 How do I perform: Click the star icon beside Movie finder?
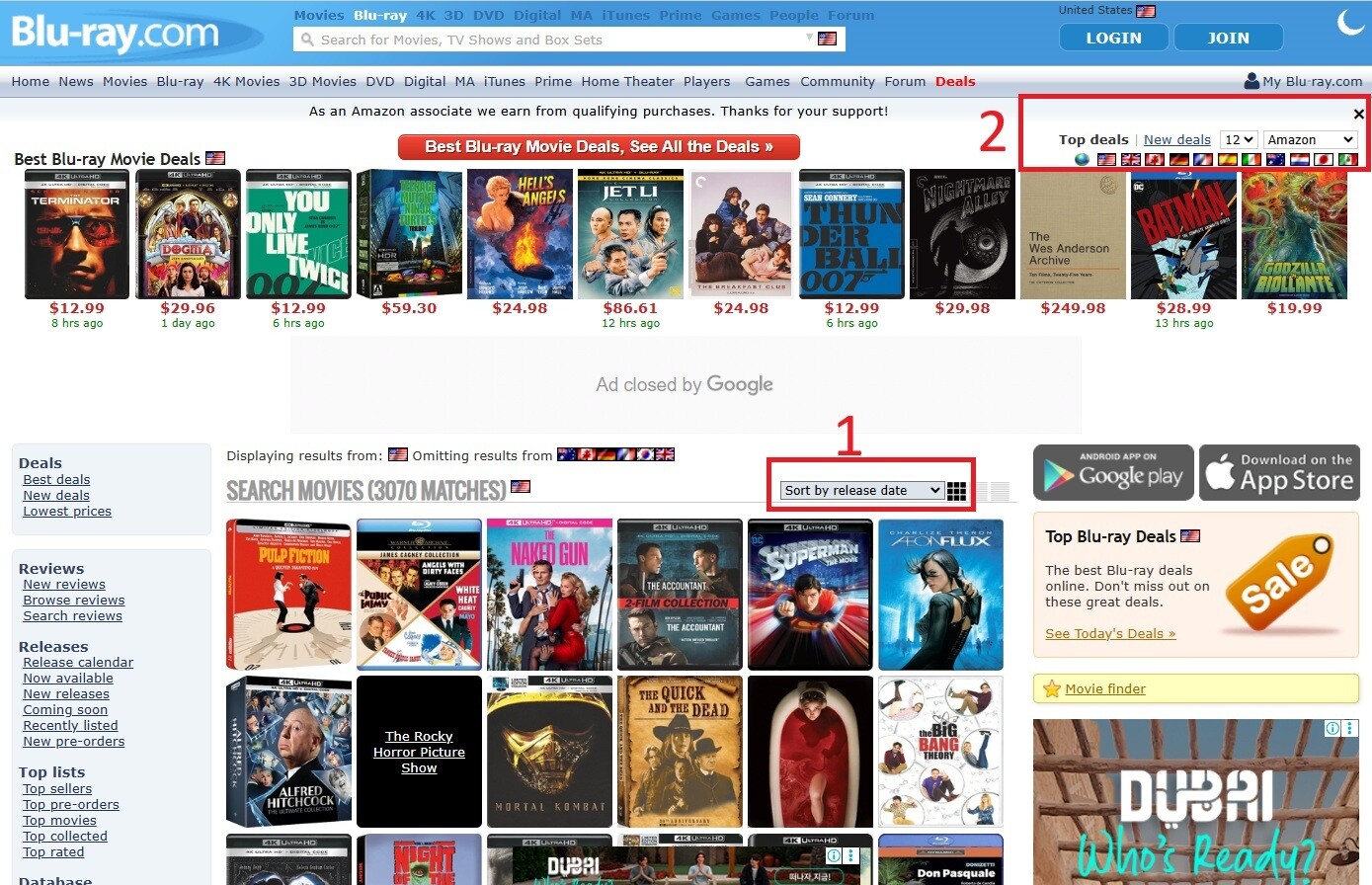click(1052, 689)
